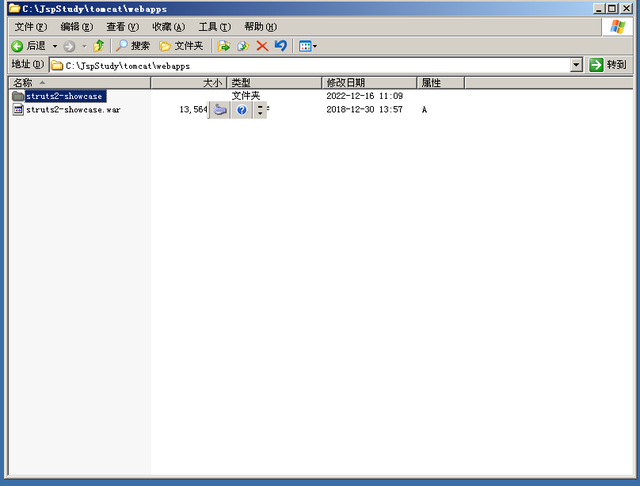Open the 帮助(H) menu
Screen dimensions: 640x486
260,27
